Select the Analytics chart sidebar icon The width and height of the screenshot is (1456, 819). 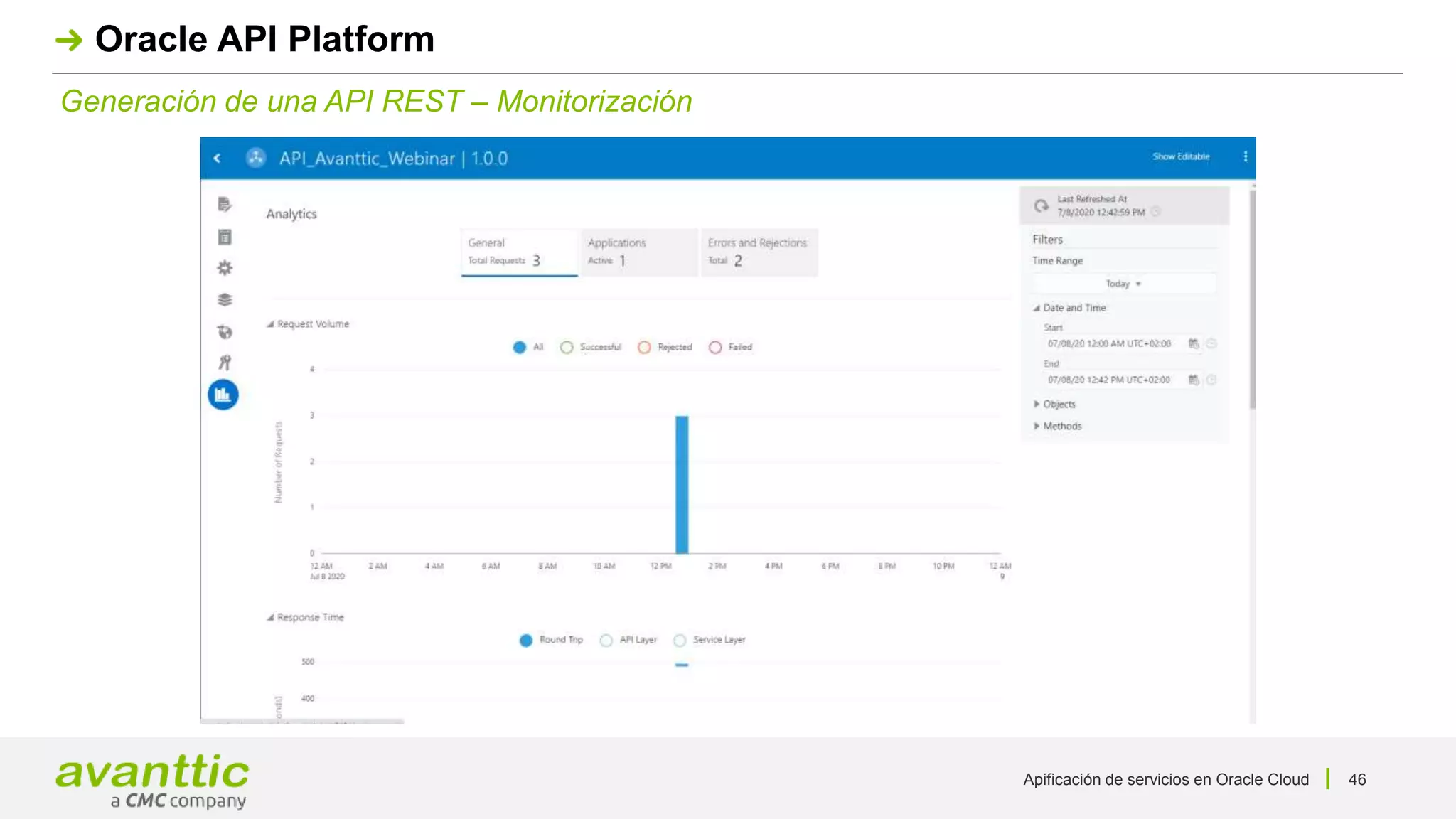(223, 395)
